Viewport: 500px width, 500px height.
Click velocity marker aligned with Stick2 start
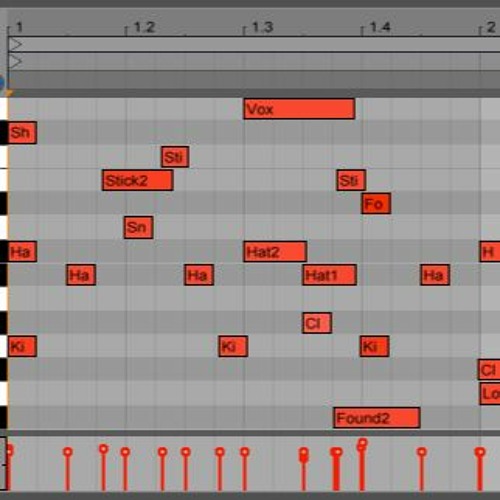point(104,449)
